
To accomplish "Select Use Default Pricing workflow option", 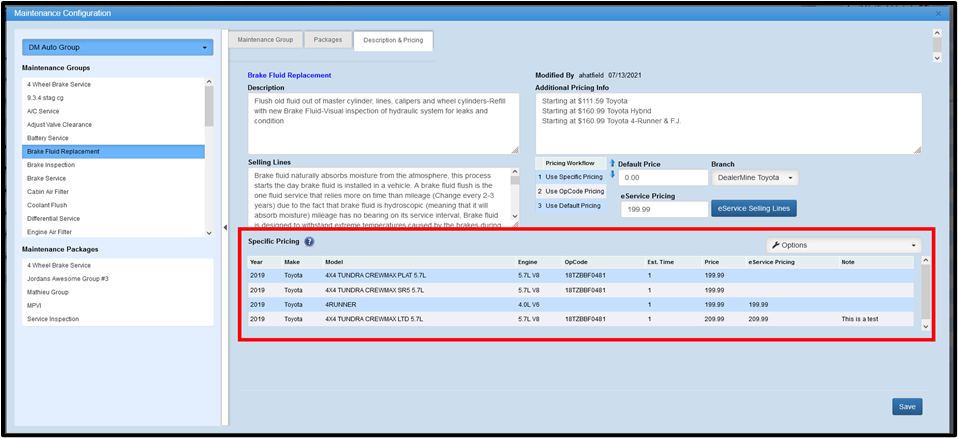I will pos(571,205).
